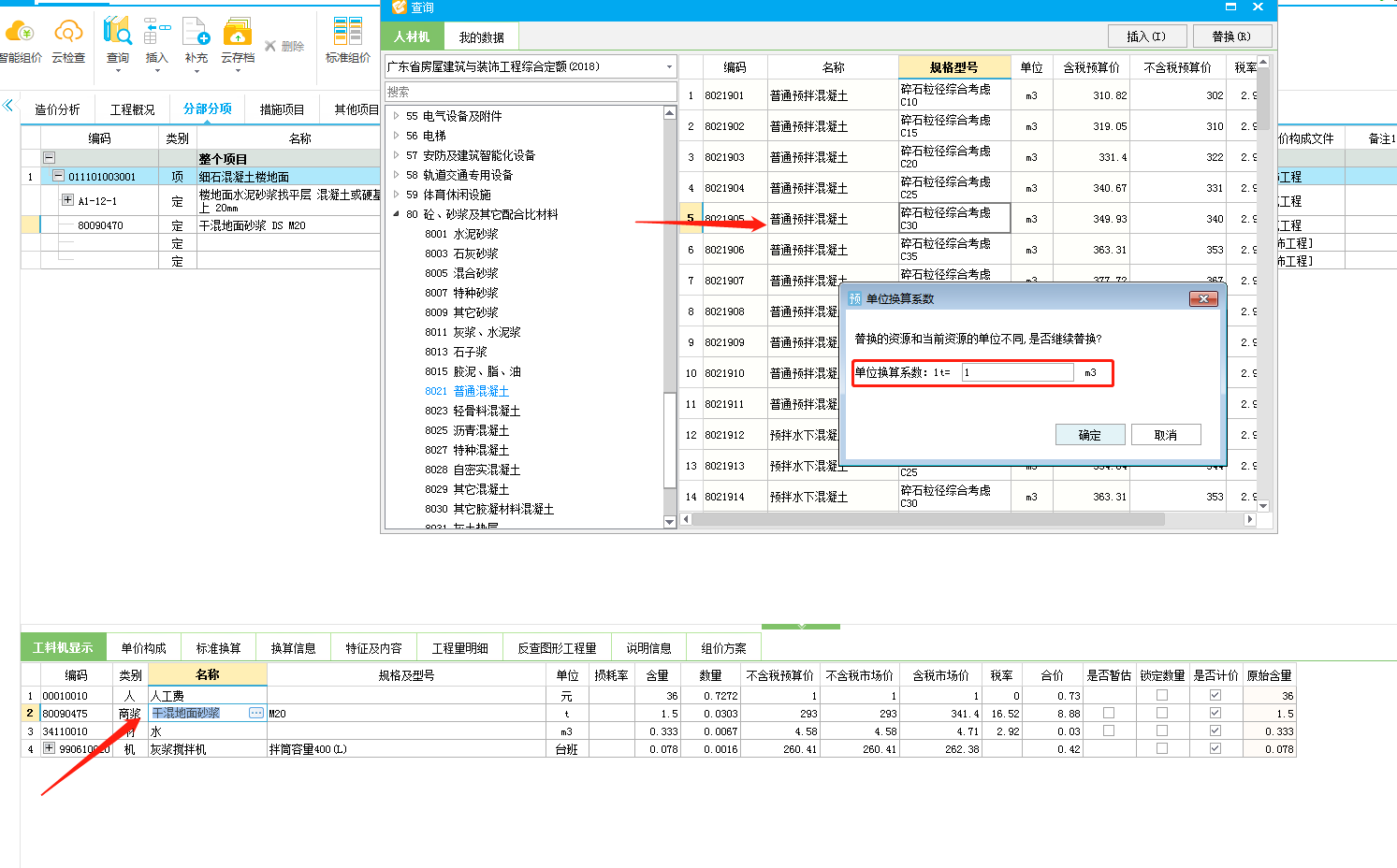Toggle 锁定数量 checkbox for 水 row
The width and height of the screenshot is (1397, 868).
(1162, 731)
